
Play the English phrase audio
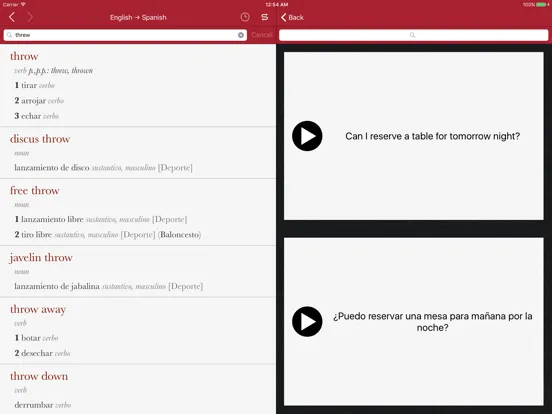click(x=307, y=136)
